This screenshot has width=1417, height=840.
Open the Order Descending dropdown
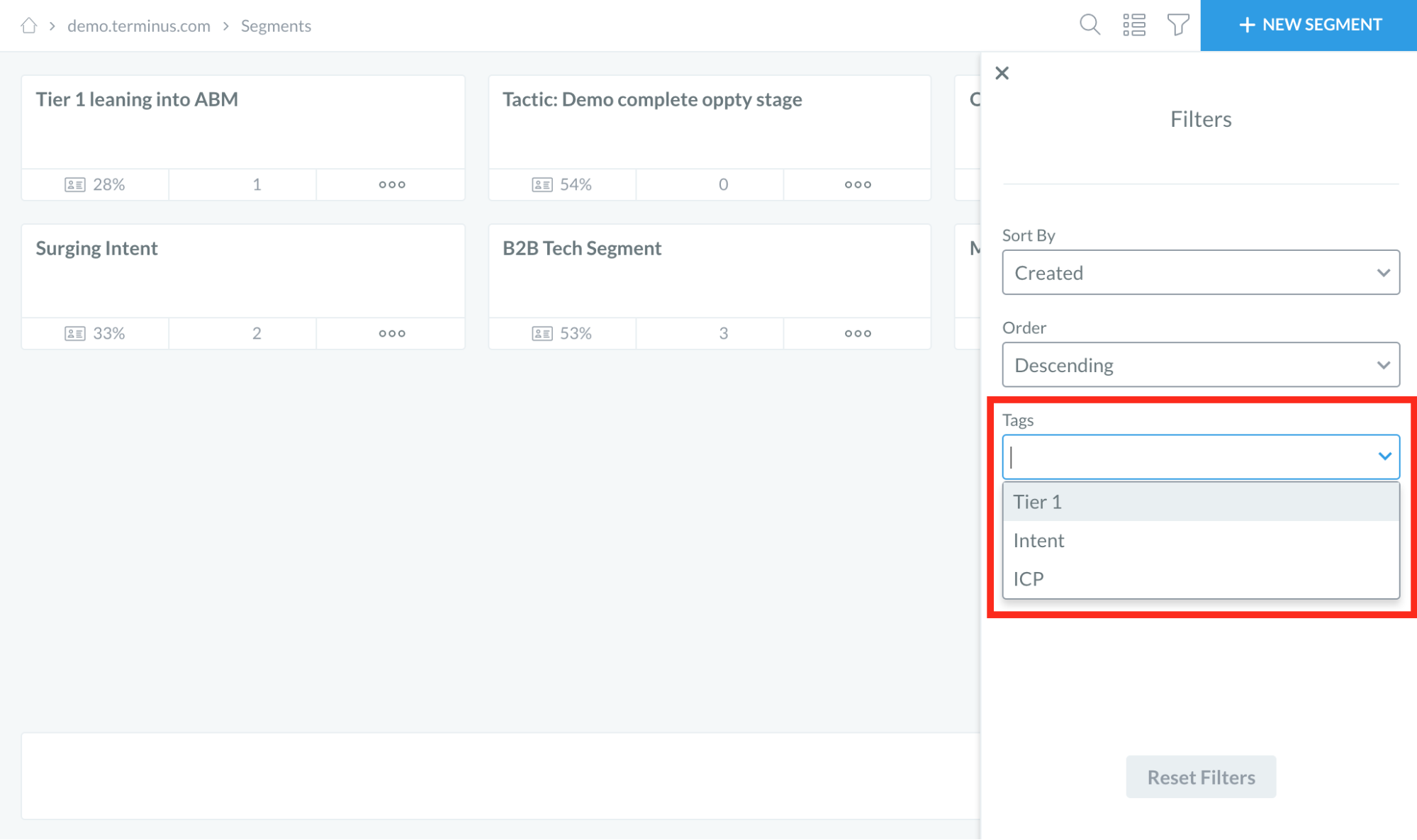(x=1200, y=364)
